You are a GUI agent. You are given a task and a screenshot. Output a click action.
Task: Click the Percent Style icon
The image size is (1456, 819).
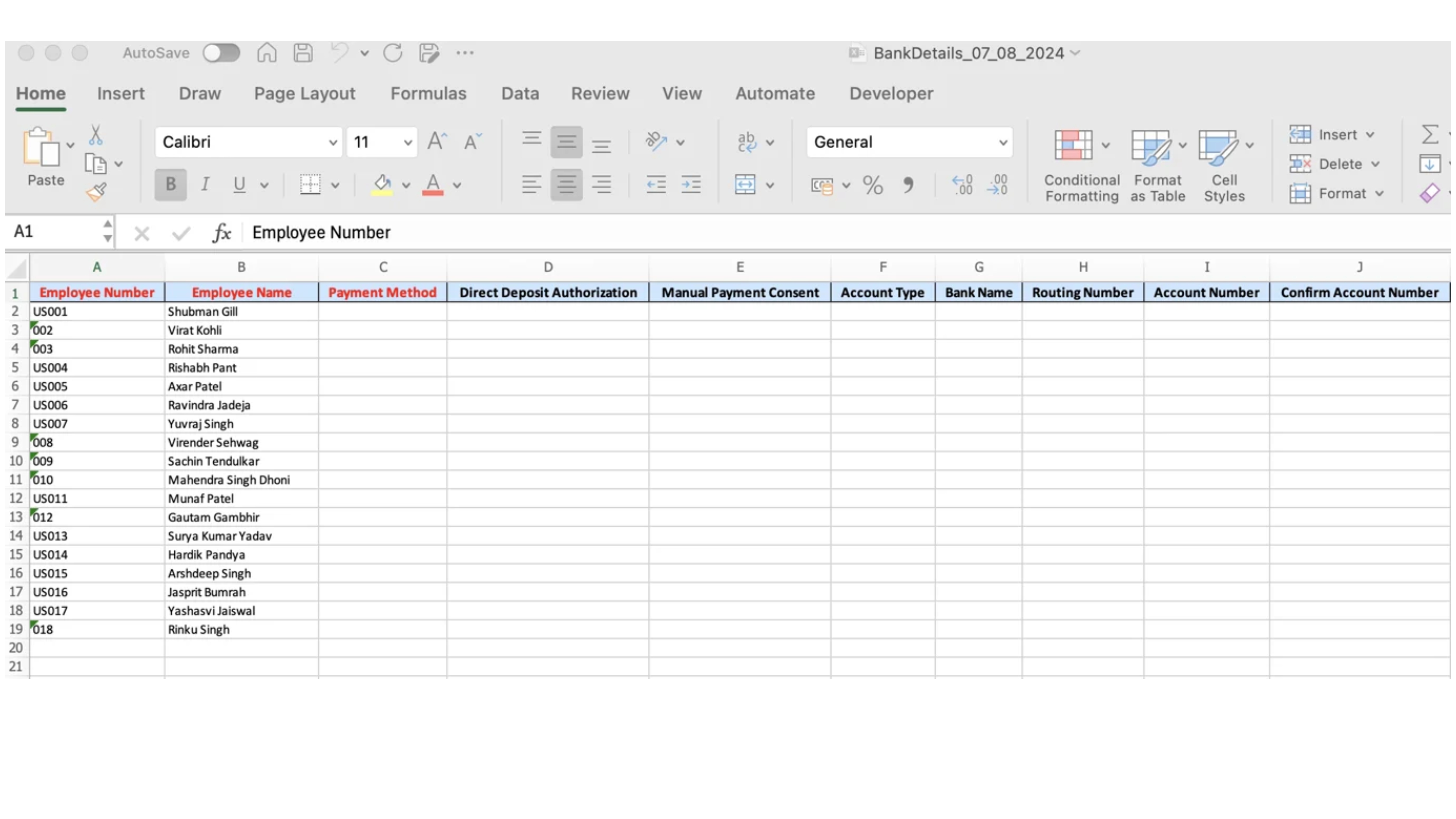(872, 185)
